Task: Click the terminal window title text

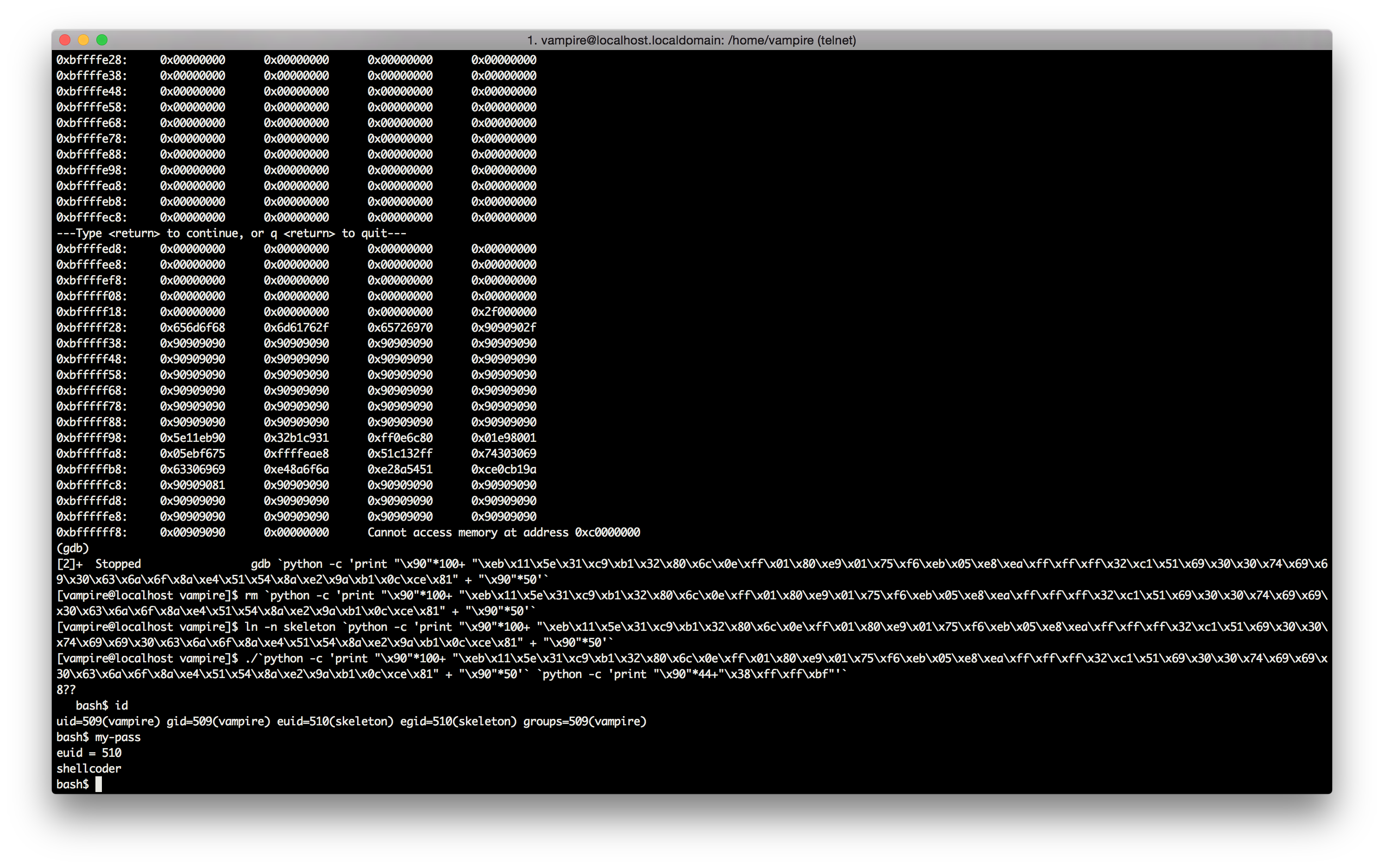Action: (691, 40)
